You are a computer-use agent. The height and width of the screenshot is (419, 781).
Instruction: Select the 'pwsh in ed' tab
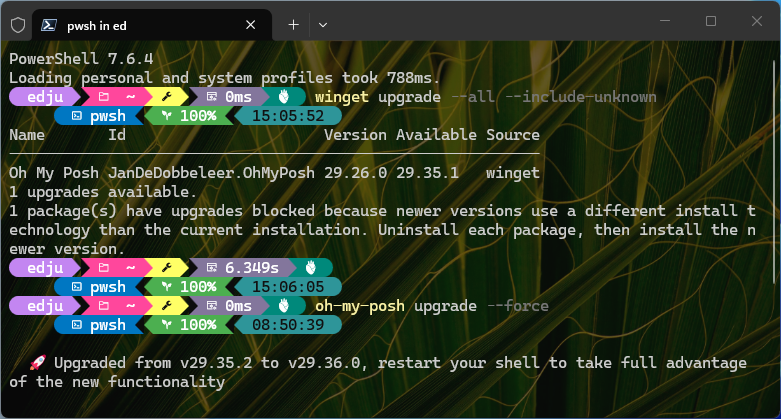click(152, 25)
